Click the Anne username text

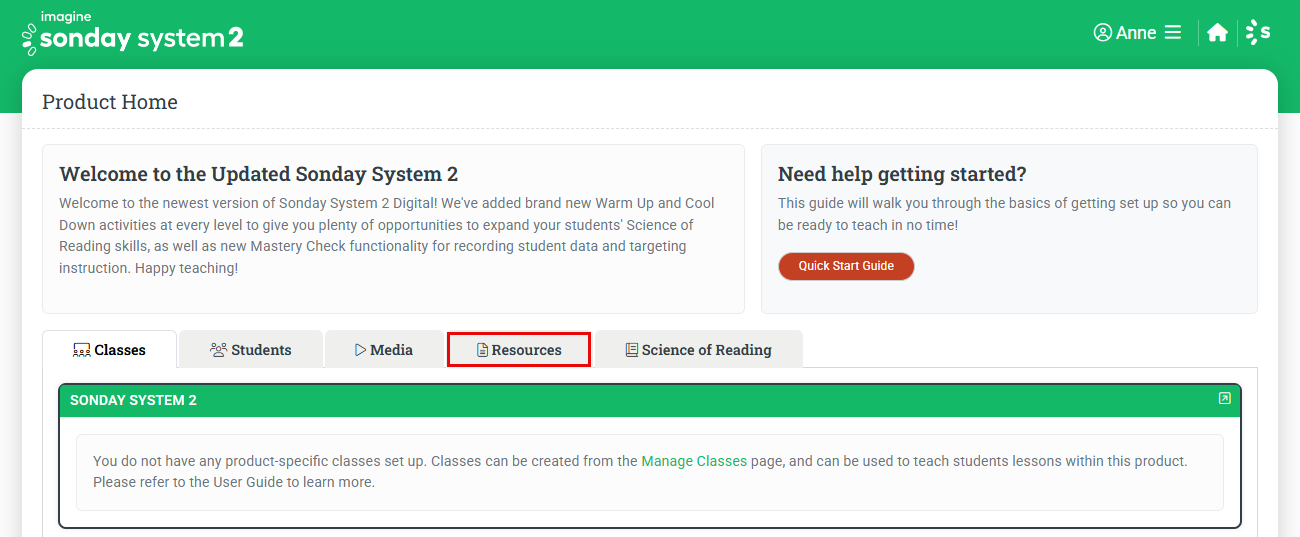[x=1136, y=33]
